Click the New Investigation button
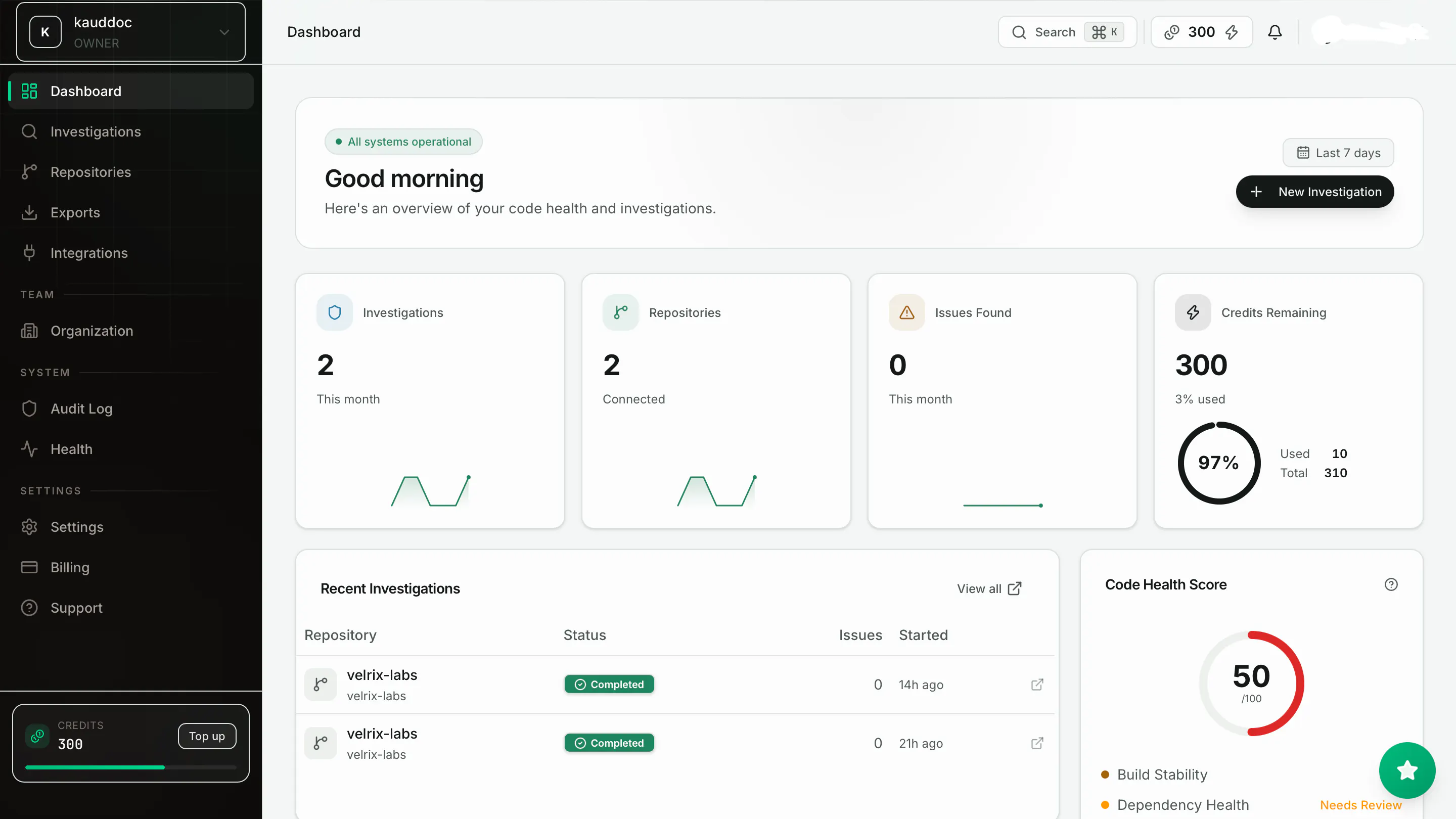Viewport: 1456px width, 819px height. click(x=1314, y=192)
